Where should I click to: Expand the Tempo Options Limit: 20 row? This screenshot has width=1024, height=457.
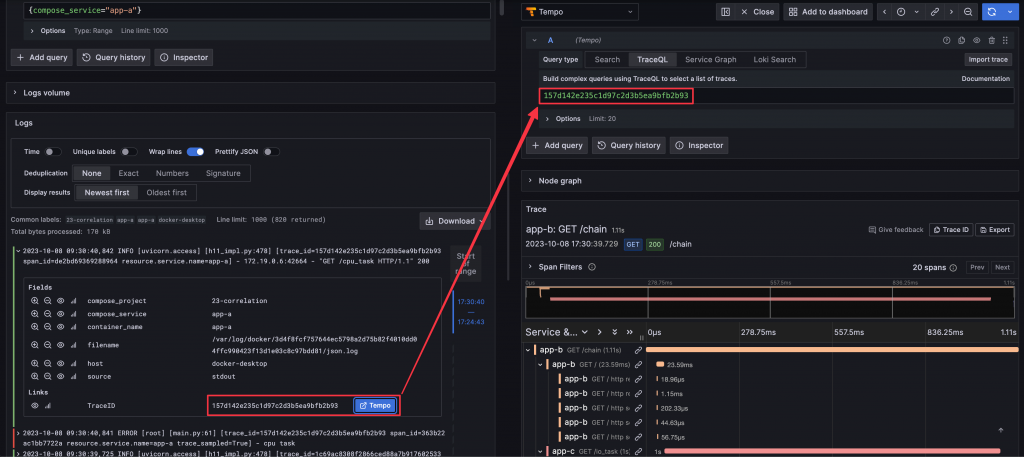pos(776,119)
